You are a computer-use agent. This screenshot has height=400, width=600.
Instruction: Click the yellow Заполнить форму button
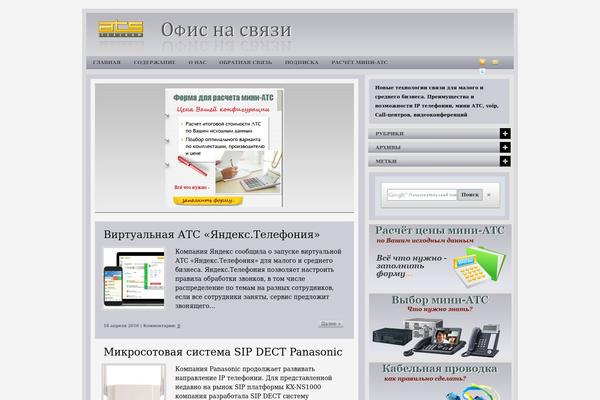click(x=208, y=201)
